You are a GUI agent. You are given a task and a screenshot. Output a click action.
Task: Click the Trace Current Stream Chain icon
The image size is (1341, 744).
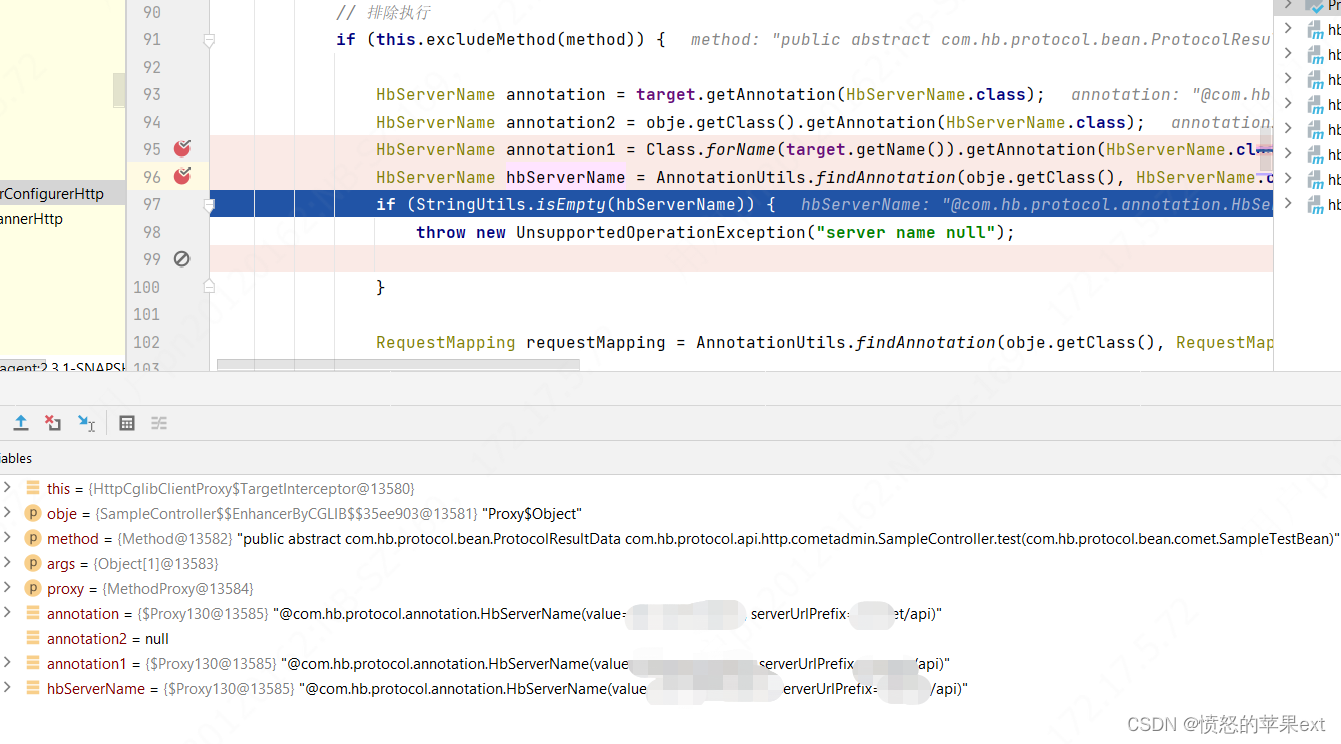click(x=159, y=423)
